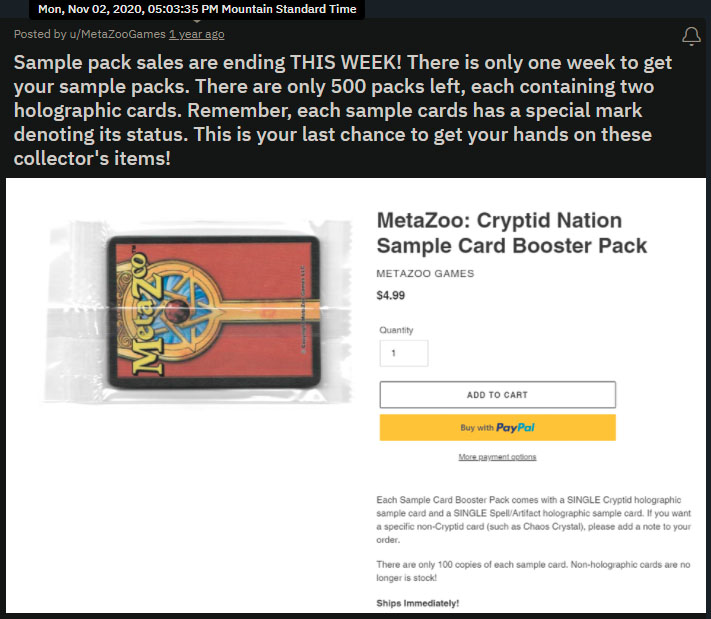The image size is (711, 619).
Task: Click the PayPal logo inside the yellow button
Action: (x=515, y=428)
